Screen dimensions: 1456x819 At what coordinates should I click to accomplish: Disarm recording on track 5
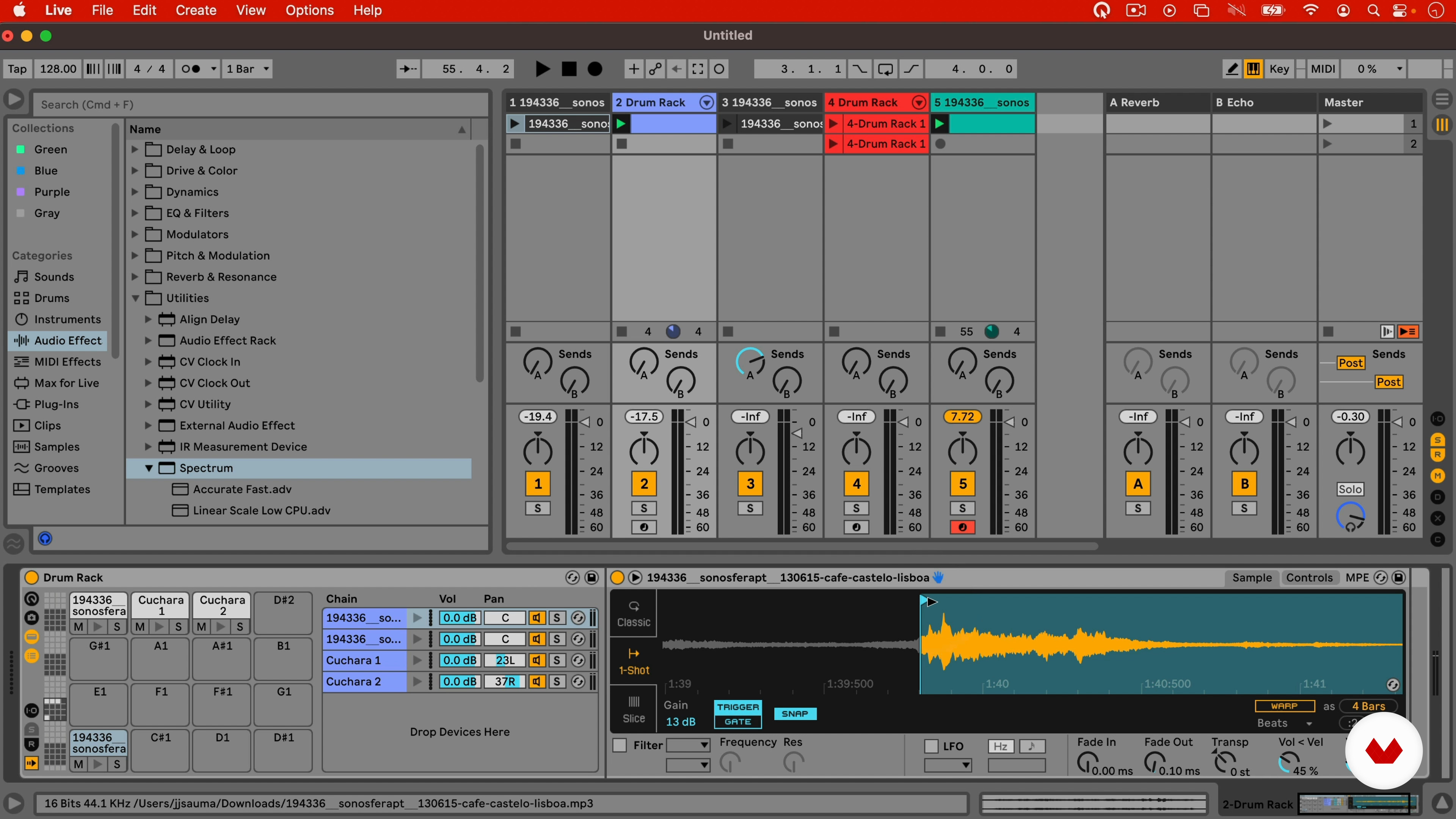[962, 527]
